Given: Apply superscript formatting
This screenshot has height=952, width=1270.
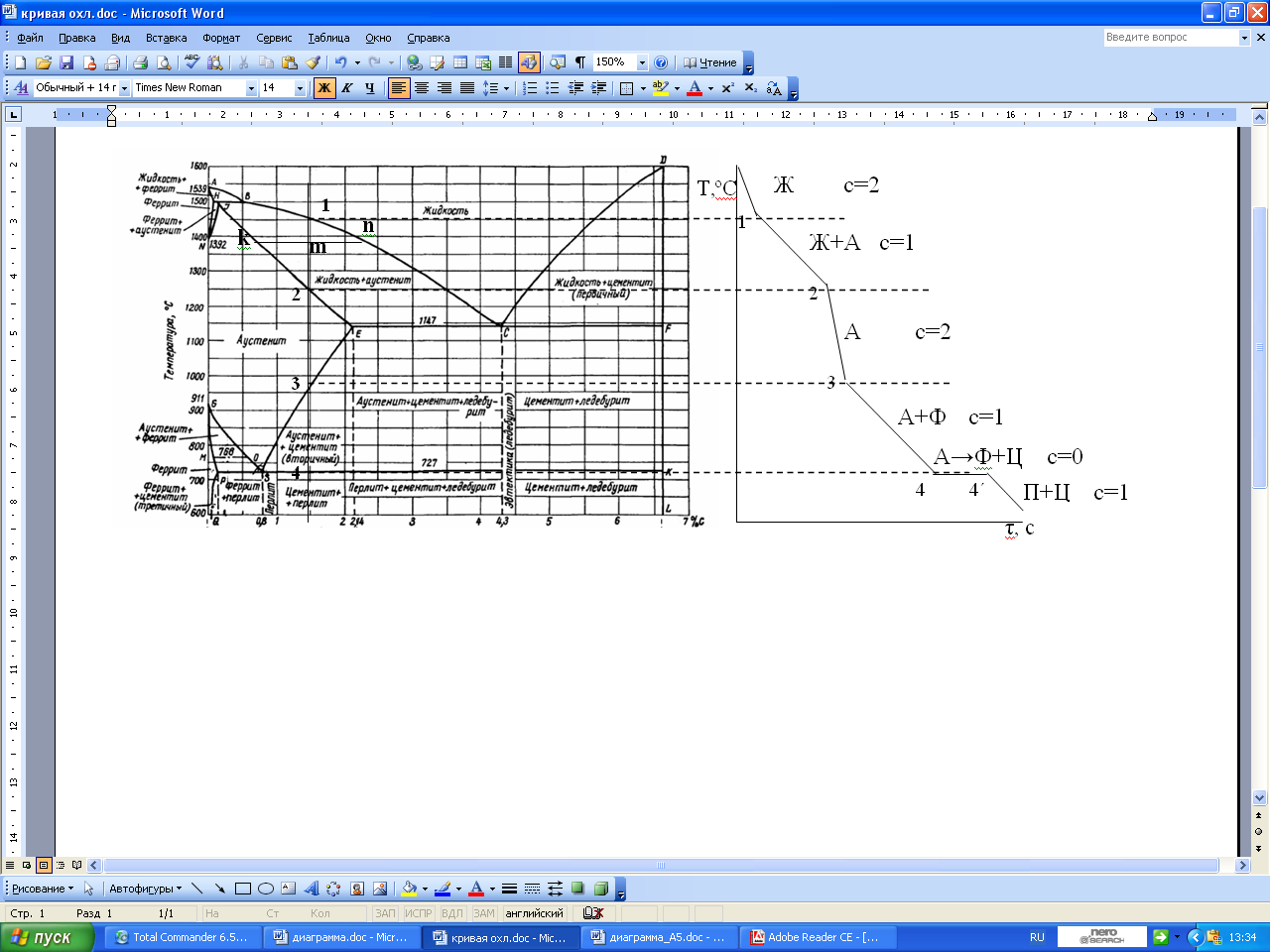Looking at the screenshot, I should [x=728, y=88].
